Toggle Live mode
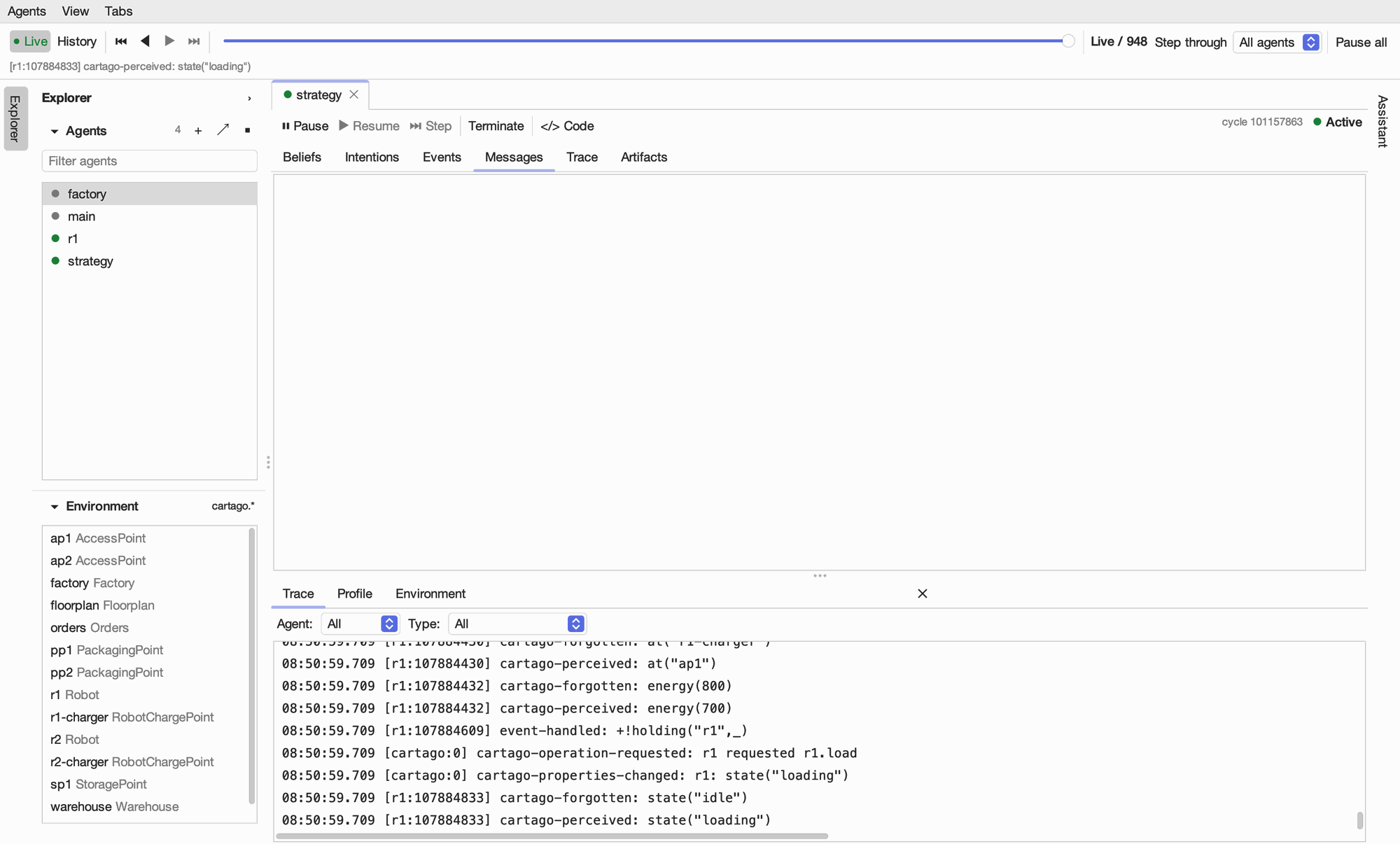 30,41
